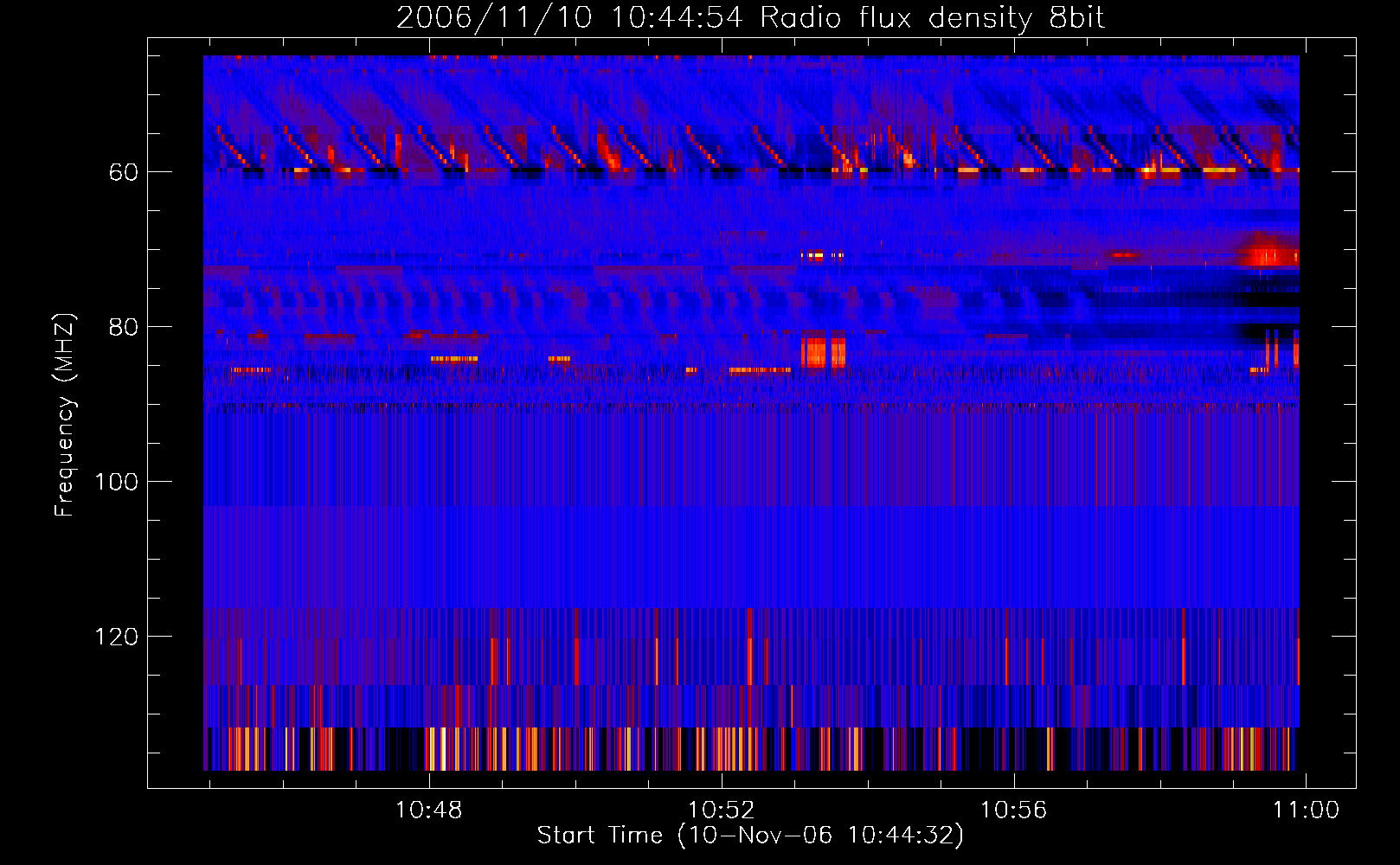
Task: Click the plot title "2006/11/10 10:44:54 Radio flux density 8bit"
Action: [750, 17]
